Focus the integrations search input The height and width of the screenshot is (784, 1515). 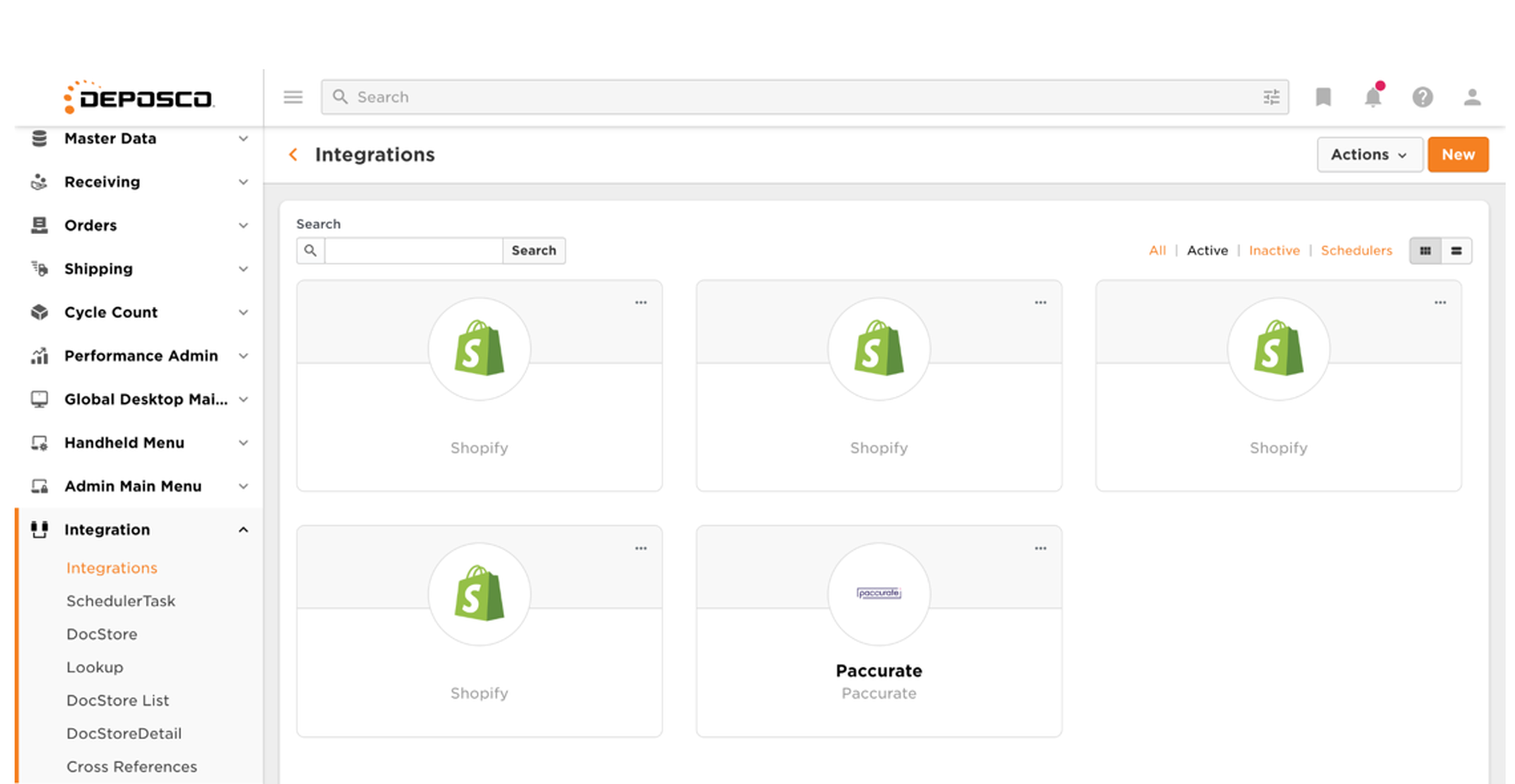click(413, 251)
